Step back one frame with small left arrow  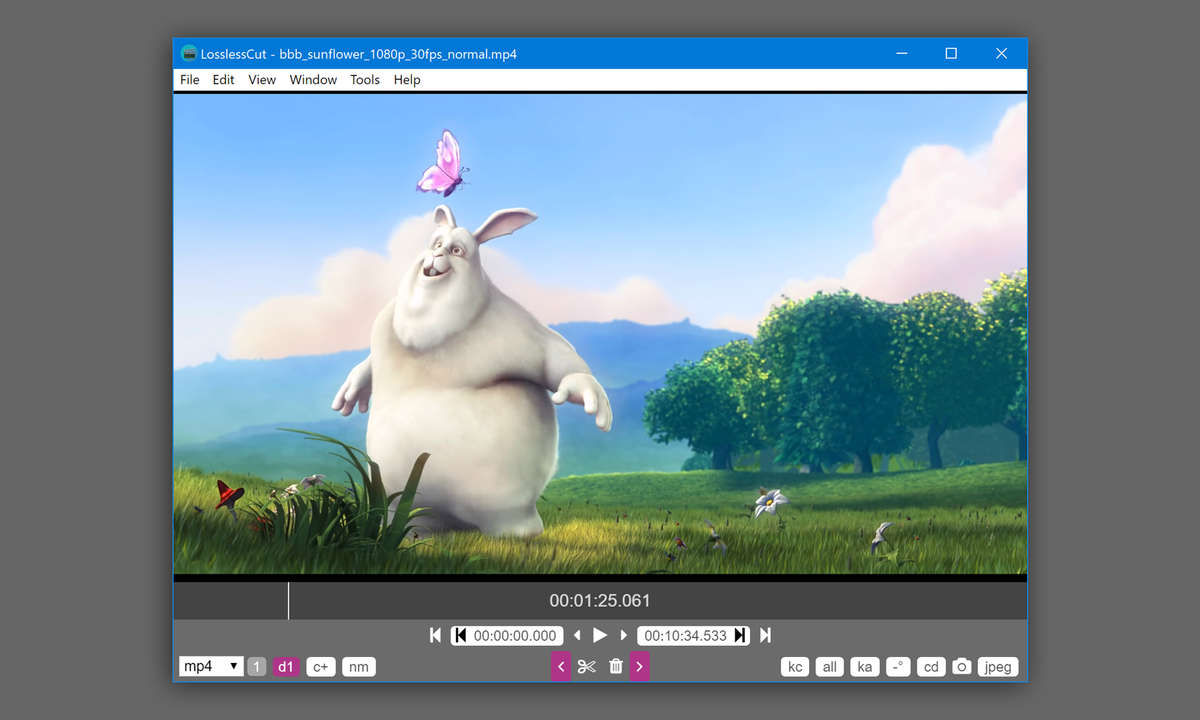tap(577, 635)
